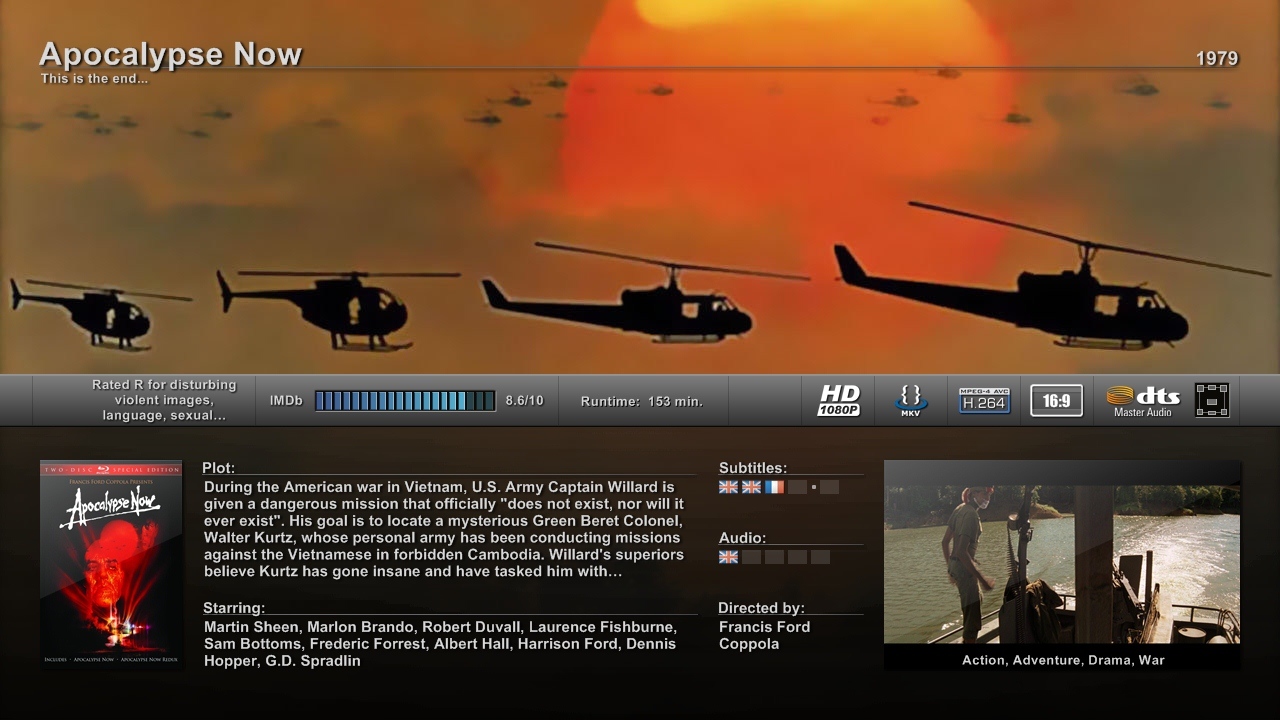Click Harrison Ford in the cast list

(x=567, y=644)
